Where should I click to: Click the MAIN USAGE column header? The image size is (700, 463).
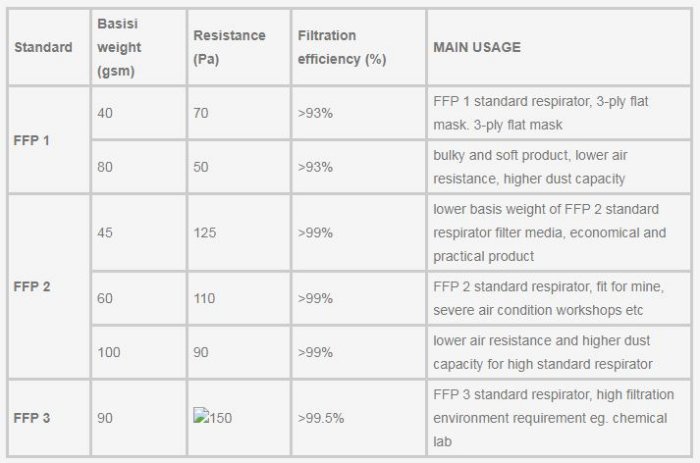click(x=476, y=48)
